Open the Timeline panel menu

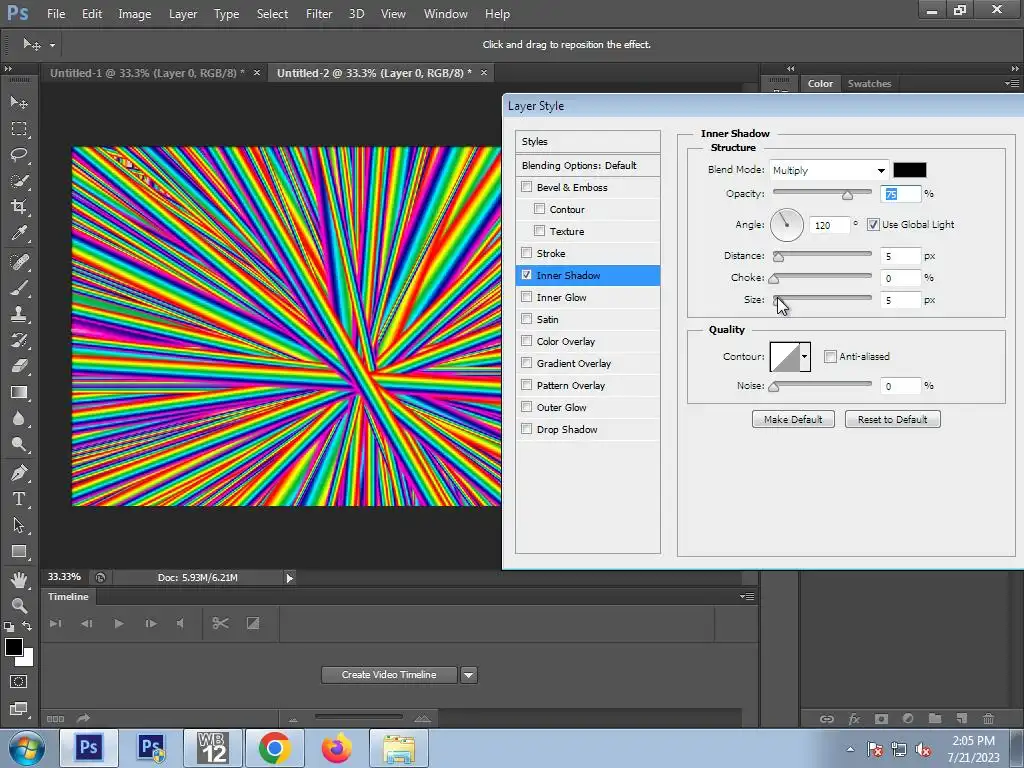click(x=747, y=596)
